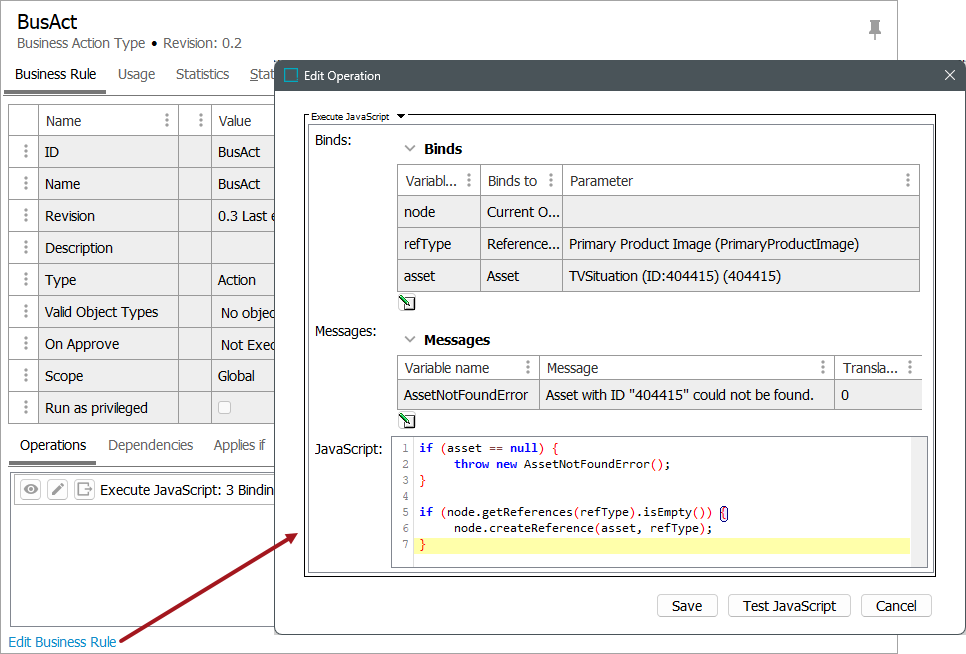This screenshot has width=966, height=654.
Task: Click the pencil edit icon for the operation
Action: pyautogui.click(x=58, y=490)
